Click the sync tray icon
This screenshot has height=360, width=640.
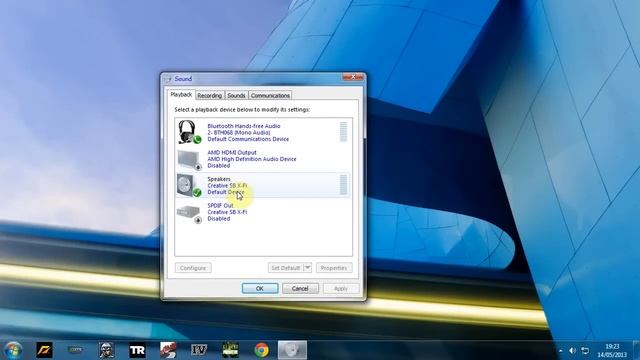(585, 351)
